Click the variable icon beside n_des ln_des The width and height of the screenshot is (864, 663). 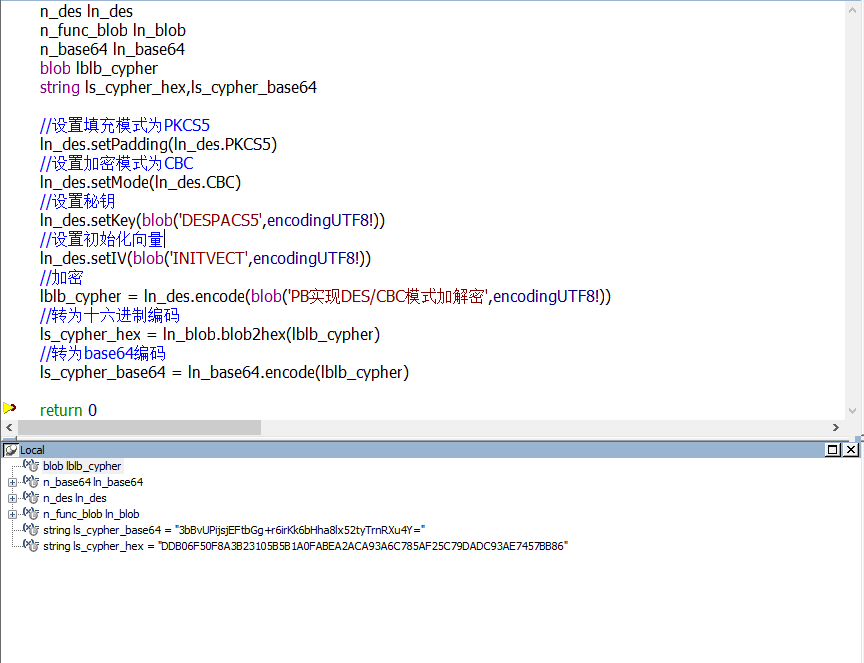(31, 498)
